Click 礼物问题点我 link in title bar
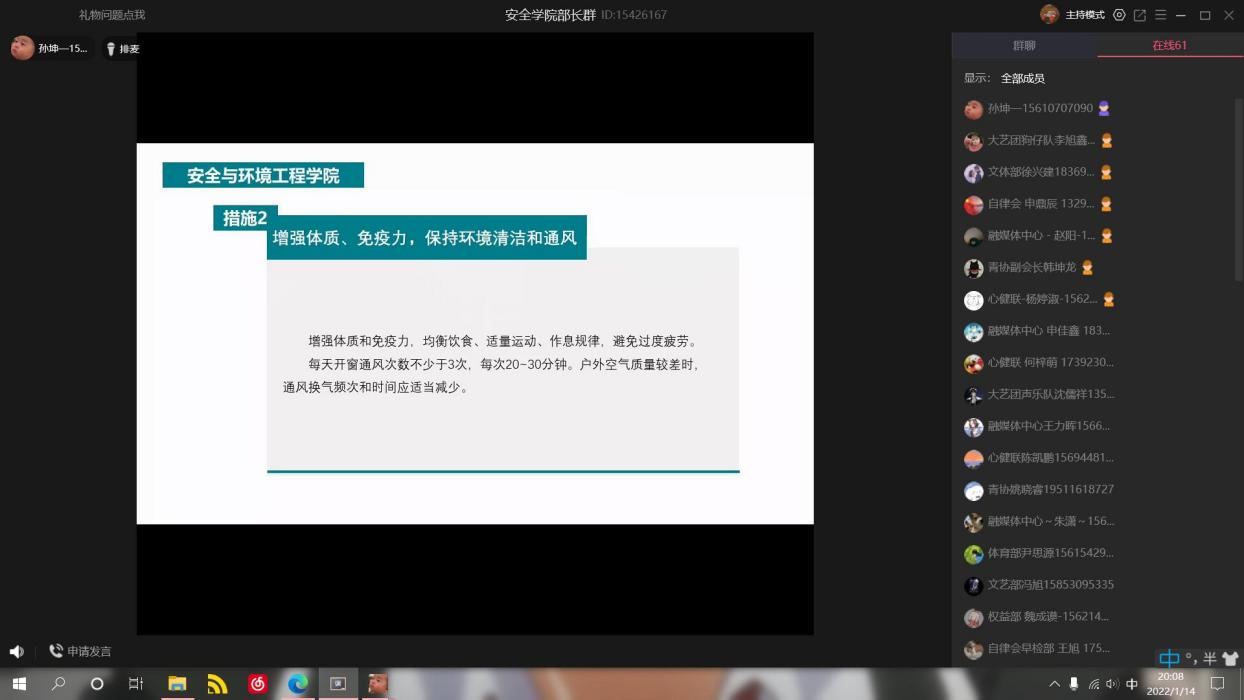Screen dimensions: 1244x700 point(112,15)
